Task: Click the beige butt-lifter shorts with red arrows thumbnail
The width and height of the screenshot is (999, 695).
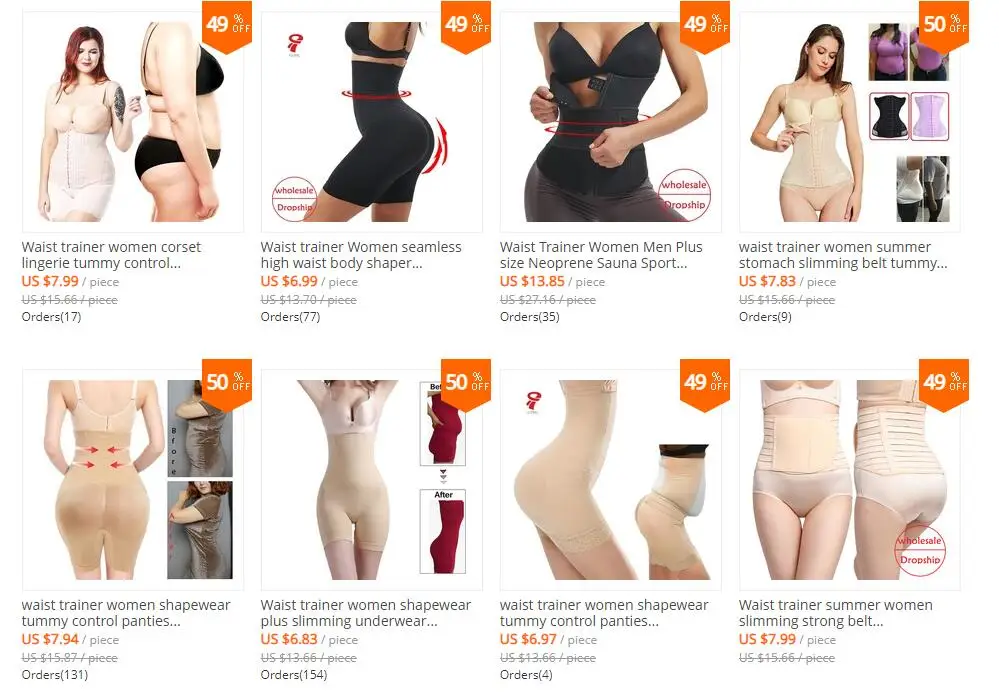Action: (133, 480)
